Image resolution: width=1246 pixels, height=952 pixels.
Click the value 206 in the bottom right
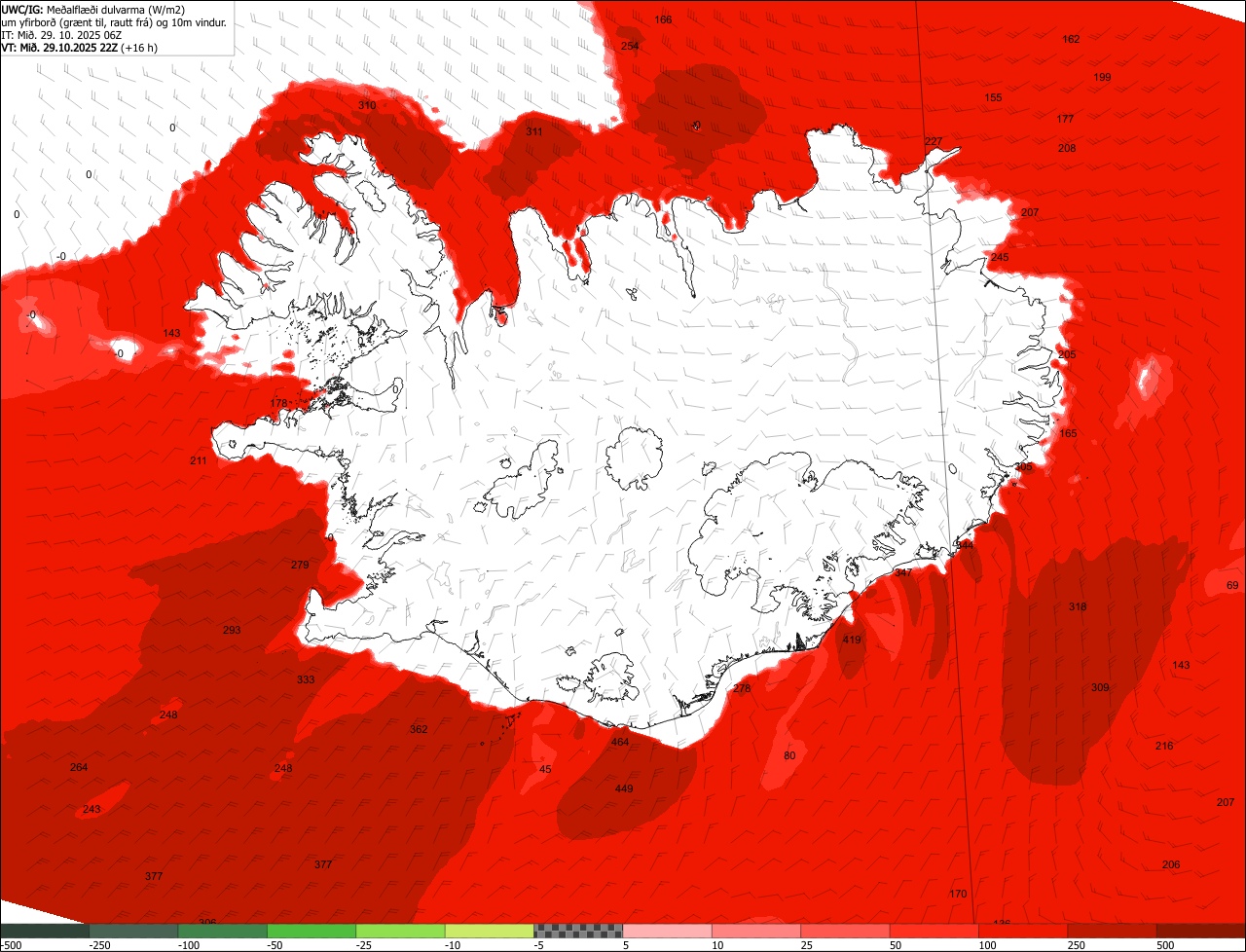click(1171, 864)
